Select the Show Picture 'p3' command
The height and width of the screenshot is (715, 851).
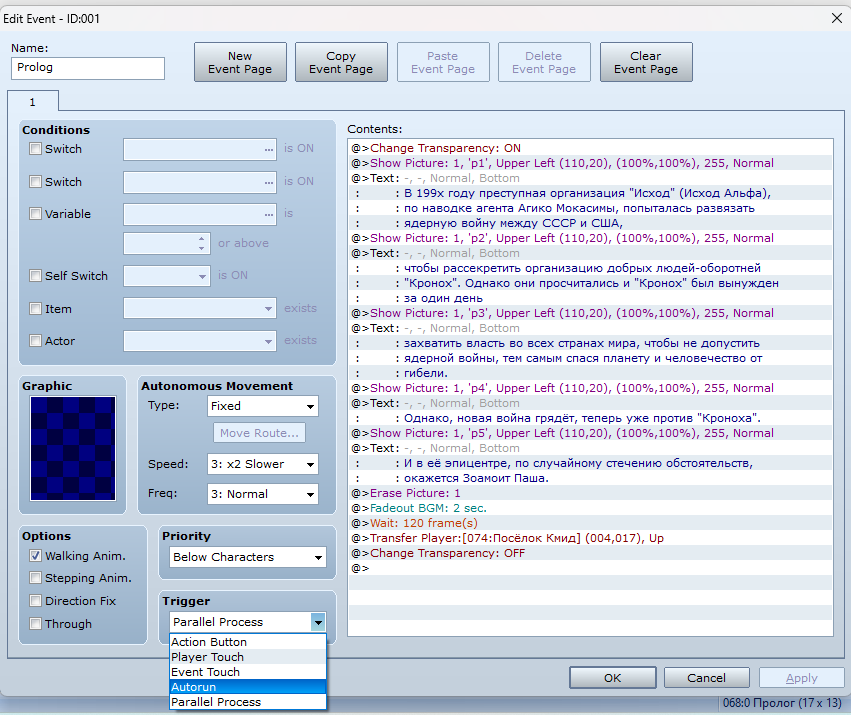[590, 313]
